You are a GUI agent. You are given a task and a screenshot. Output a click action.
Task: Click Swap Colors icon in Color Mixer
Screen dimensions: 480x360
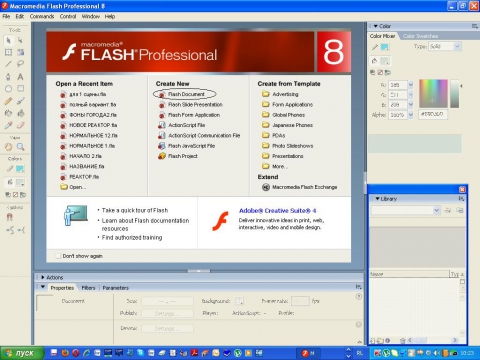point(388,72)
